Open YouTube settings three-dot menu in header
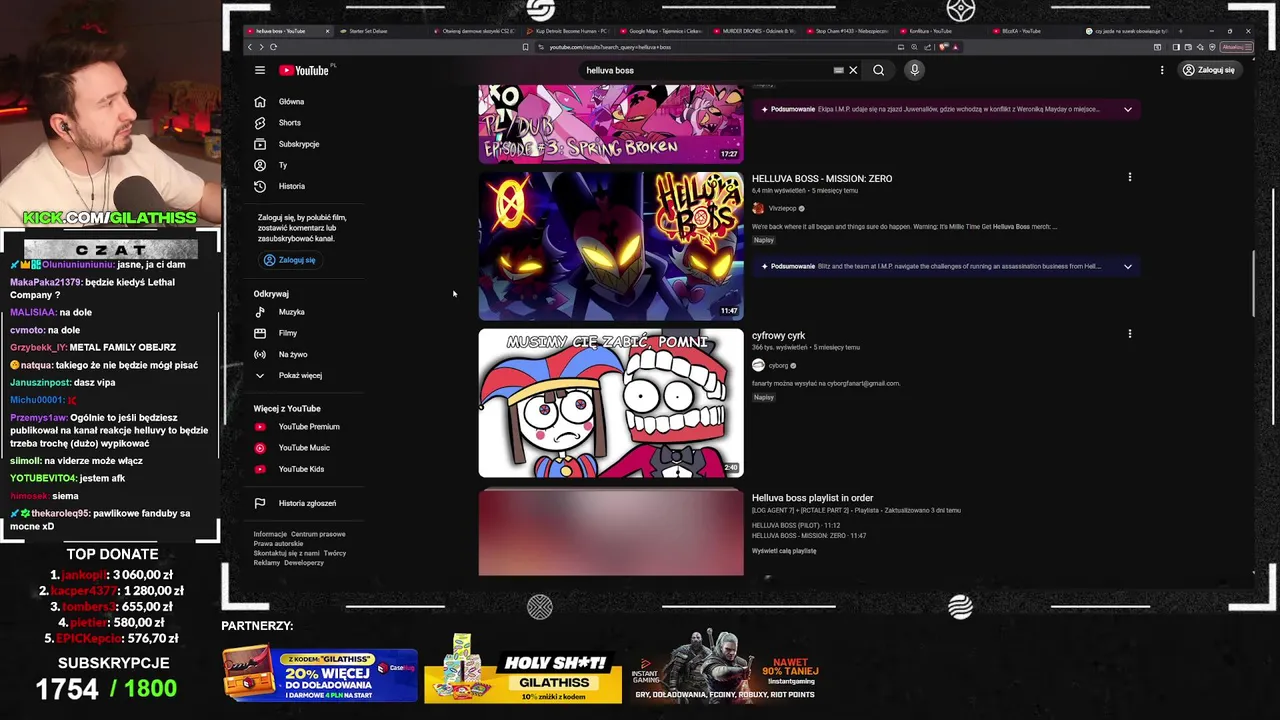The height and width of the screenshot is (720, 1280). pyautogui.click(x=1162, y=70)
